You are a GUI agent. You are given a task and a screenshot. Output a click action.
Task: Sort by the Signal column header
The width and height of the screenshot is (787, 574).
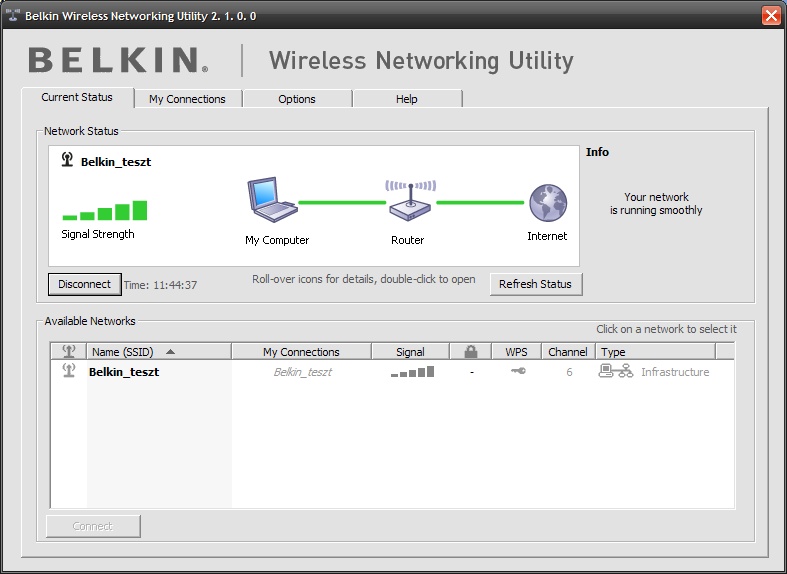tap(410, 352)
